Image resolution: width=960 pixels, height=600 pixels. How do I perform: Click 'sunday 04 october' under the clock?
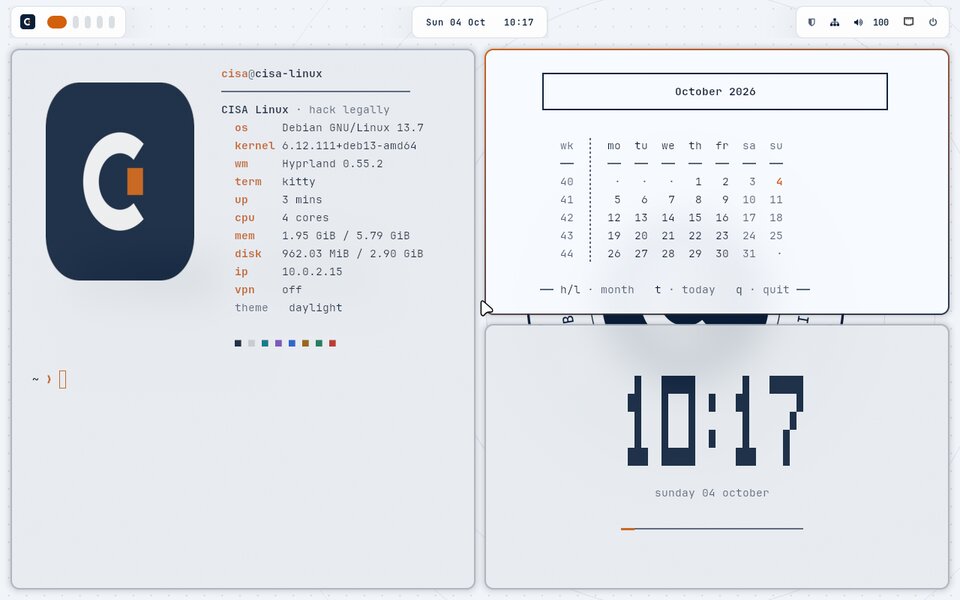coord(711,493)
